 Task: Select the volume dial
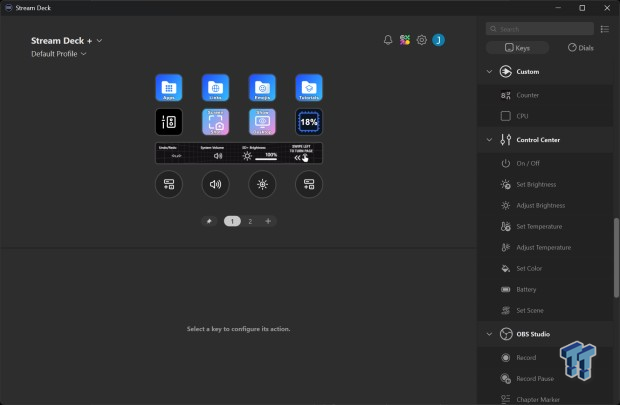tap(215, 184)
